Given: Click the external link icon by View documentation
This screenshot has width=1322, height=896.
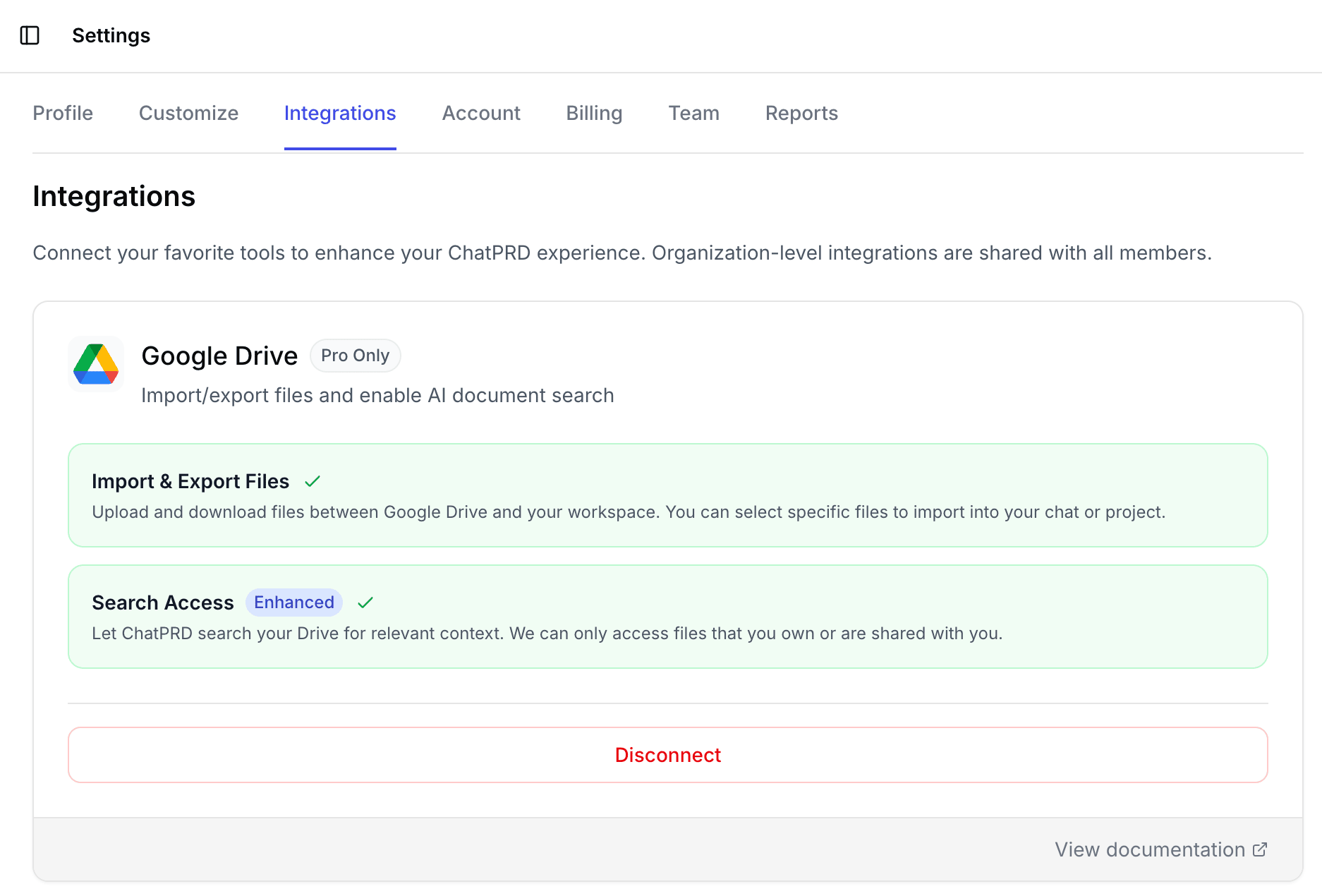Looking at the screenshot, I should (x=1260, y=849).
